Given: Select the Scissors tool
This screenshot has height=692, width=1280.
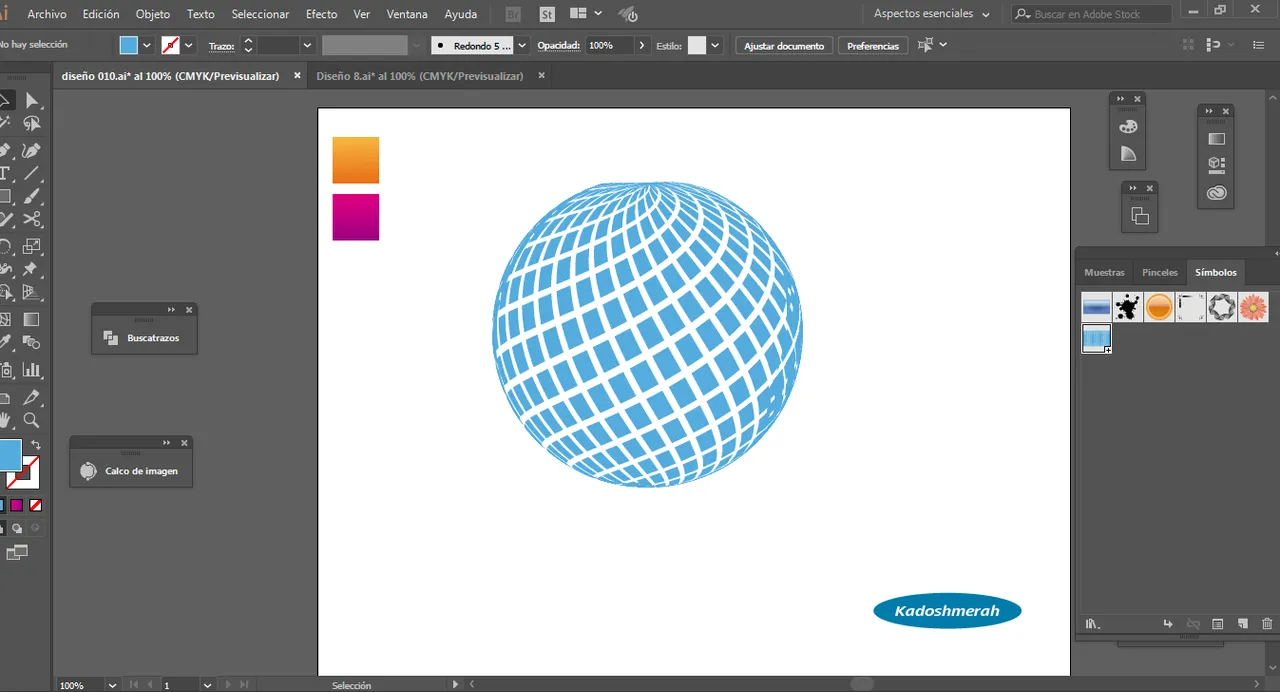Looking at the screenshot, I should (x=32, y=220).
